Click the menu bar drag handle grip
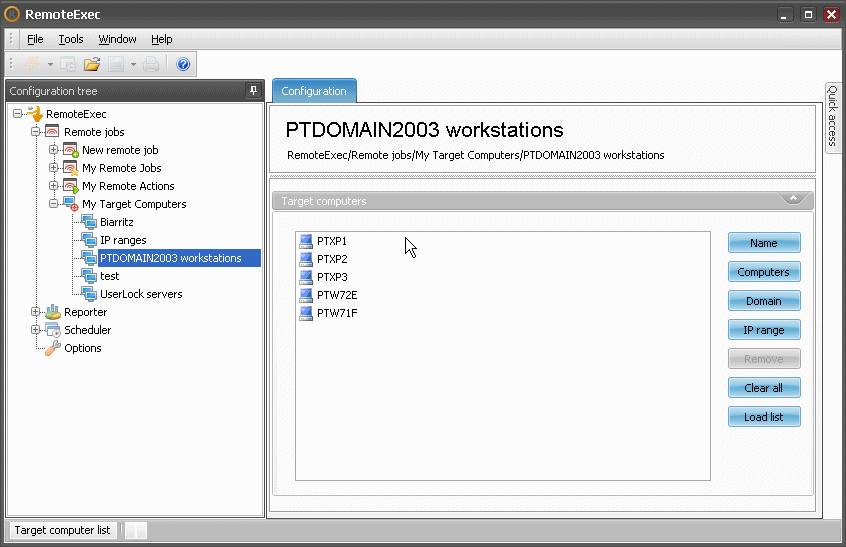The image size is (846, 547). pos(11,39)
